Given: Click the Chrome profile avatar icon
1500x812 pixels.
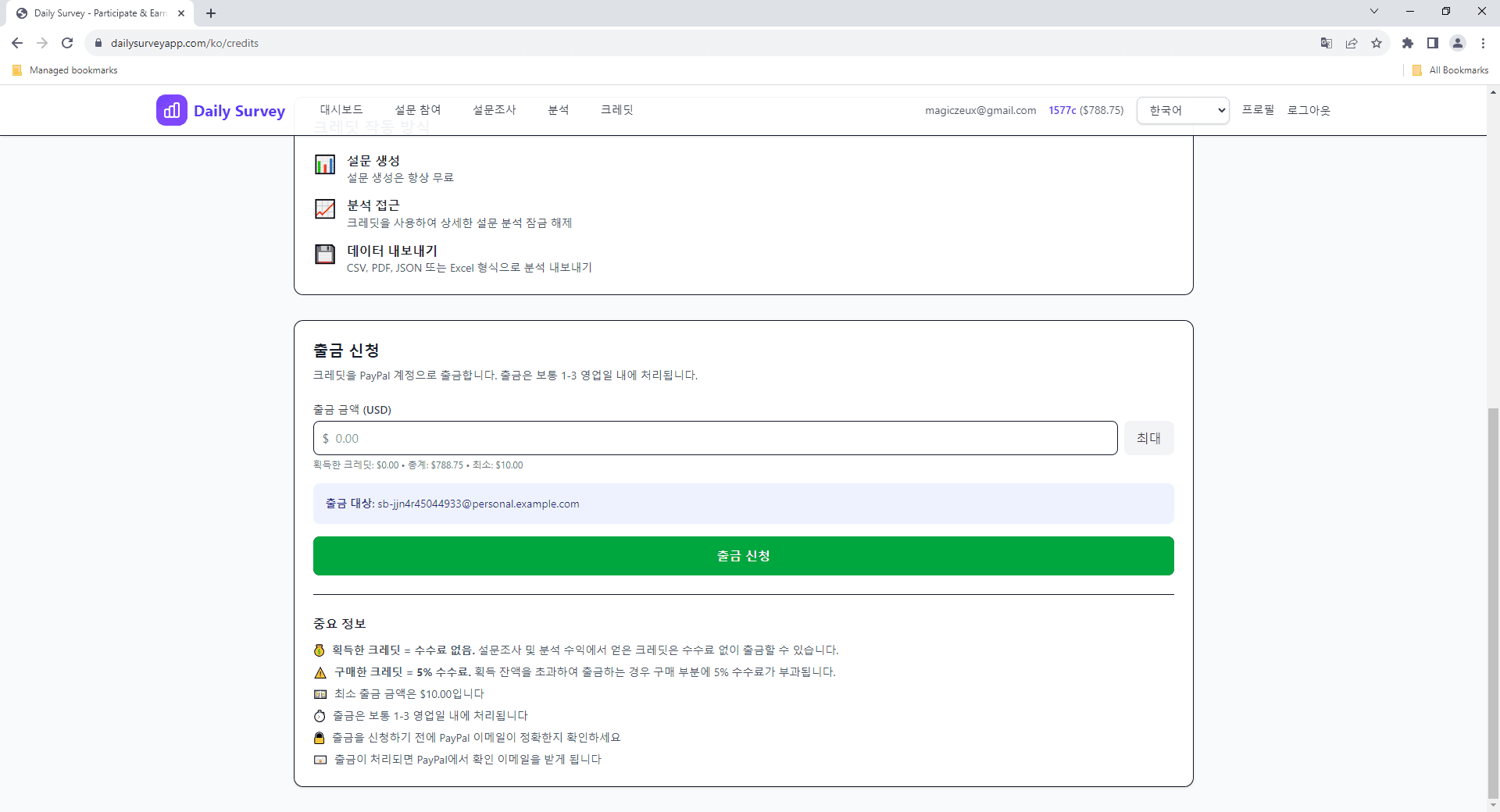Looking at the screenshot, I should click(1457, 43).
